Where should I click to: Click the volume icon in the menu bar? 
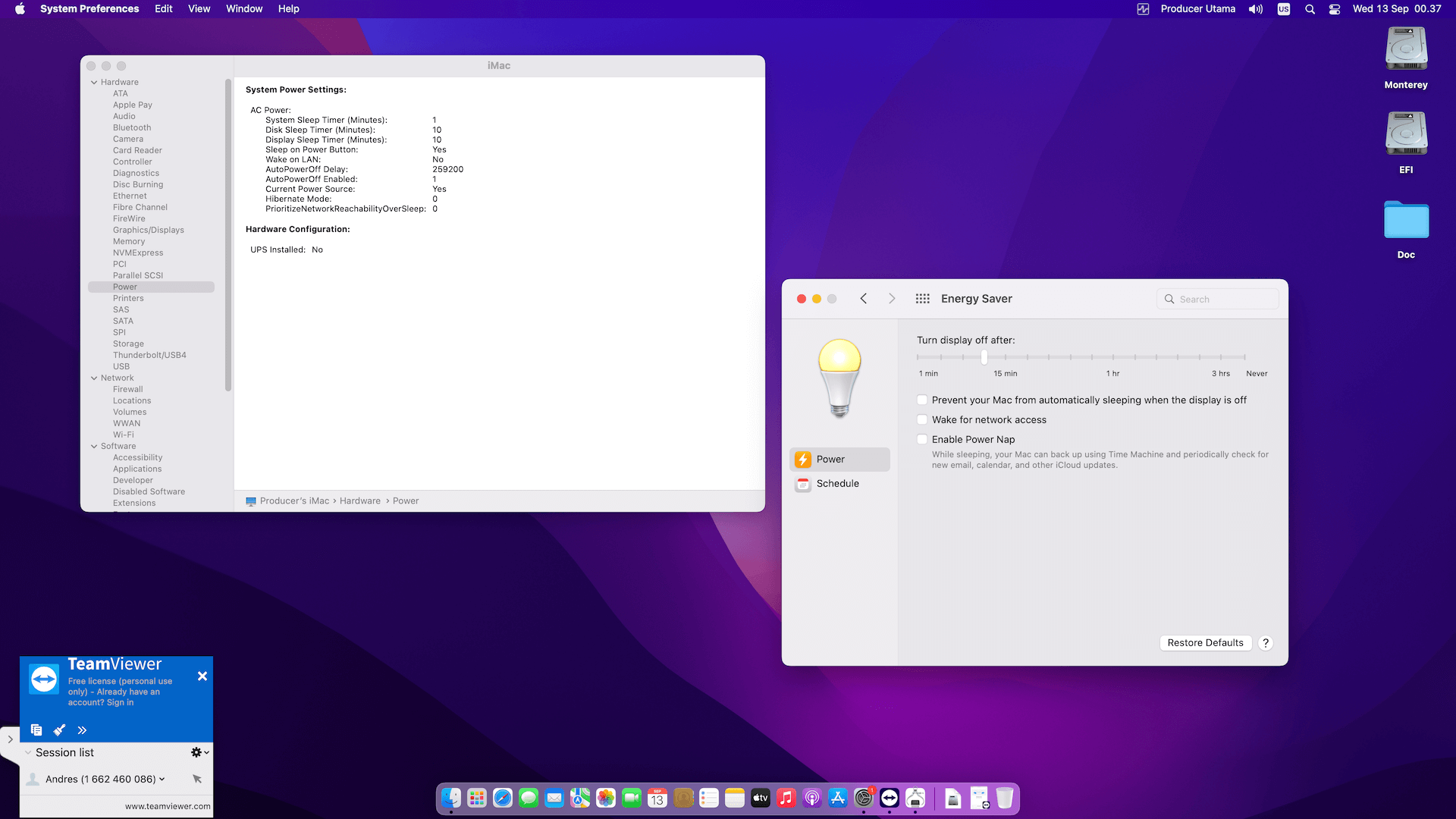pos(1256,9)
